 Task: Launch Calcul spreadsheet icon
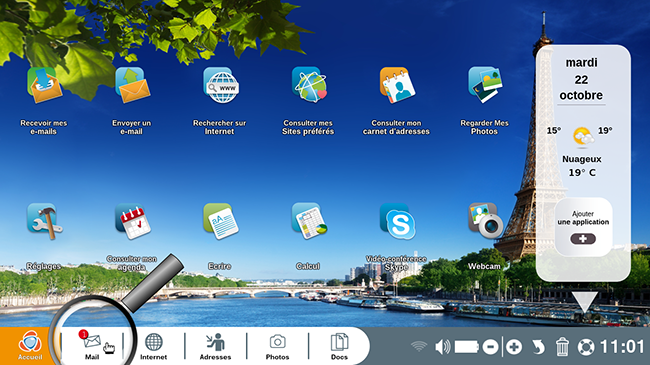[x=309, y=221]
